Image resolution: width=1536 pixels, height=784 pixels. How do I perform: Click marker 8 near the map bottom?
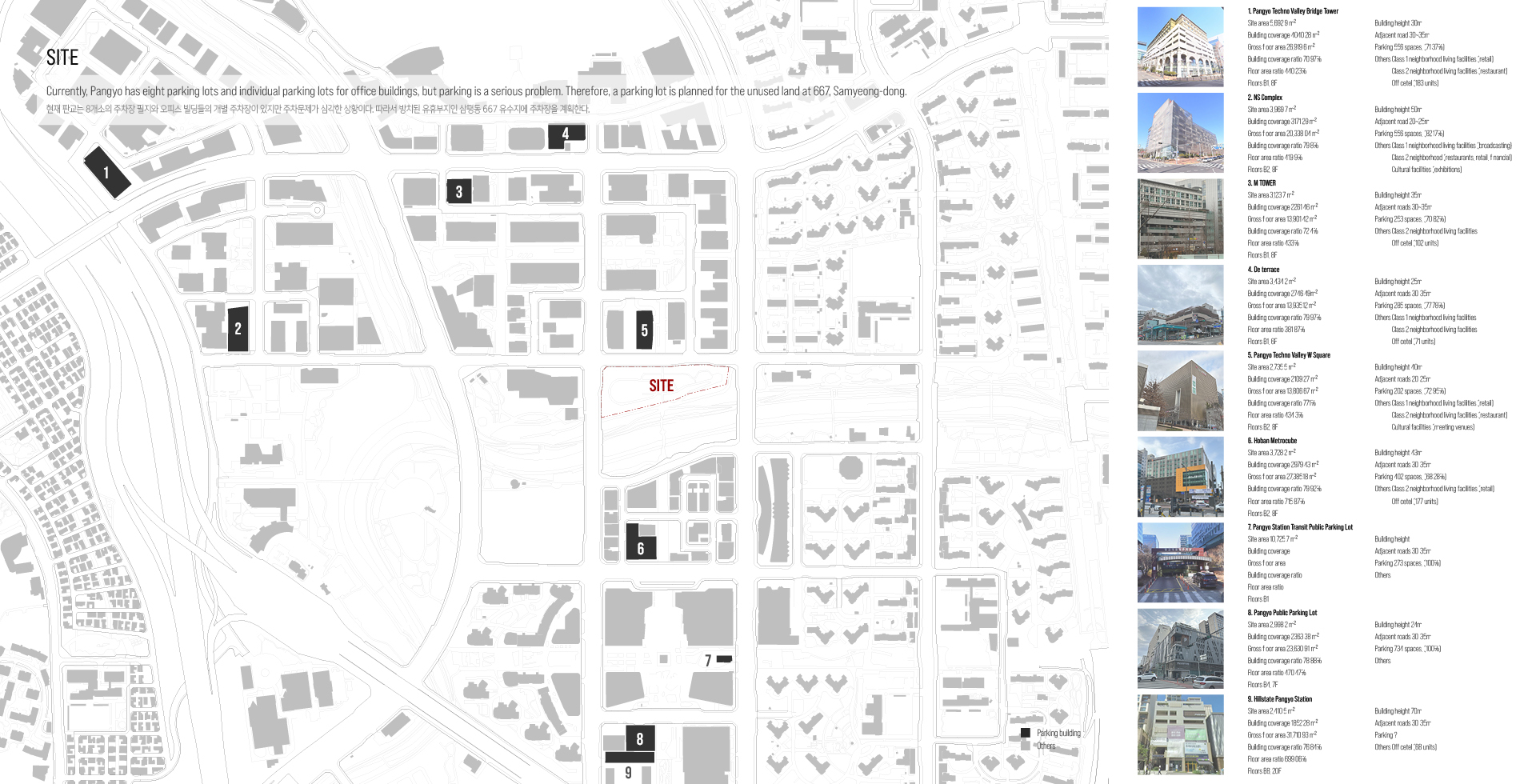639,738
